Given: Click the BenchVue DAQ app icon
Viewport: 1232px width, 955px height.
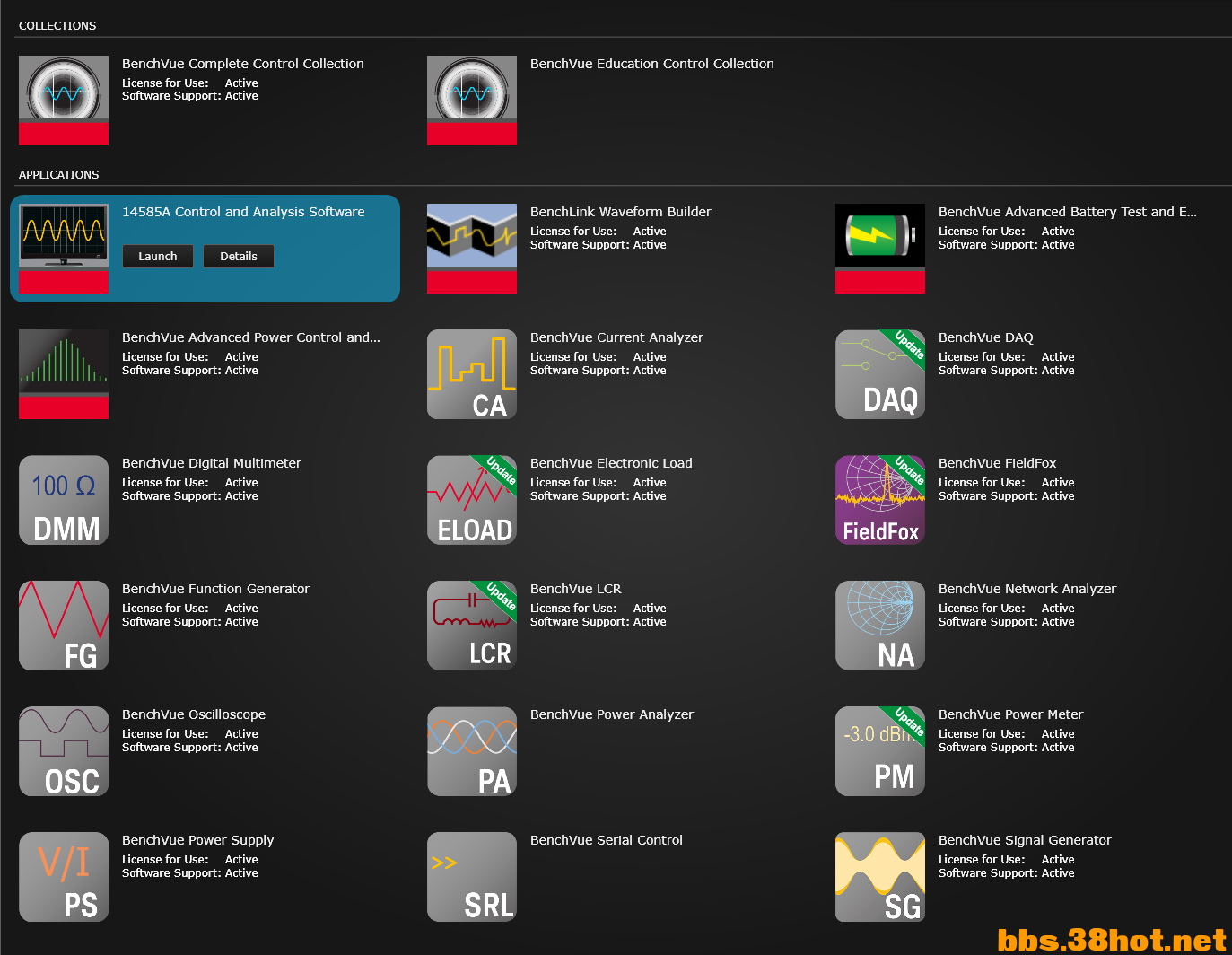Looking at the screenshot, I should pos(880,374).
